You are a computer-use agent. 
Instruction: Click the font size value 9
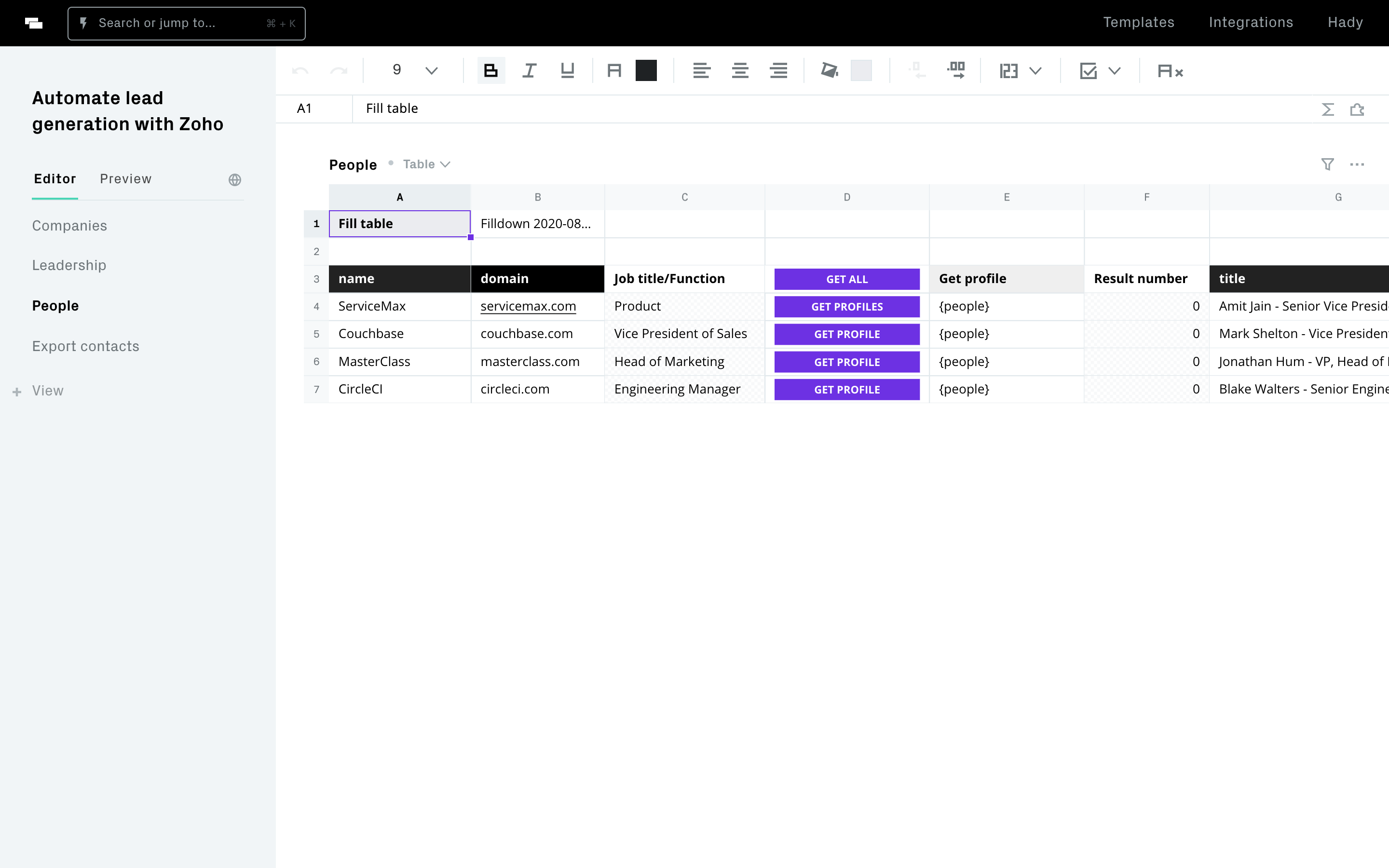(x=396, y=70)
